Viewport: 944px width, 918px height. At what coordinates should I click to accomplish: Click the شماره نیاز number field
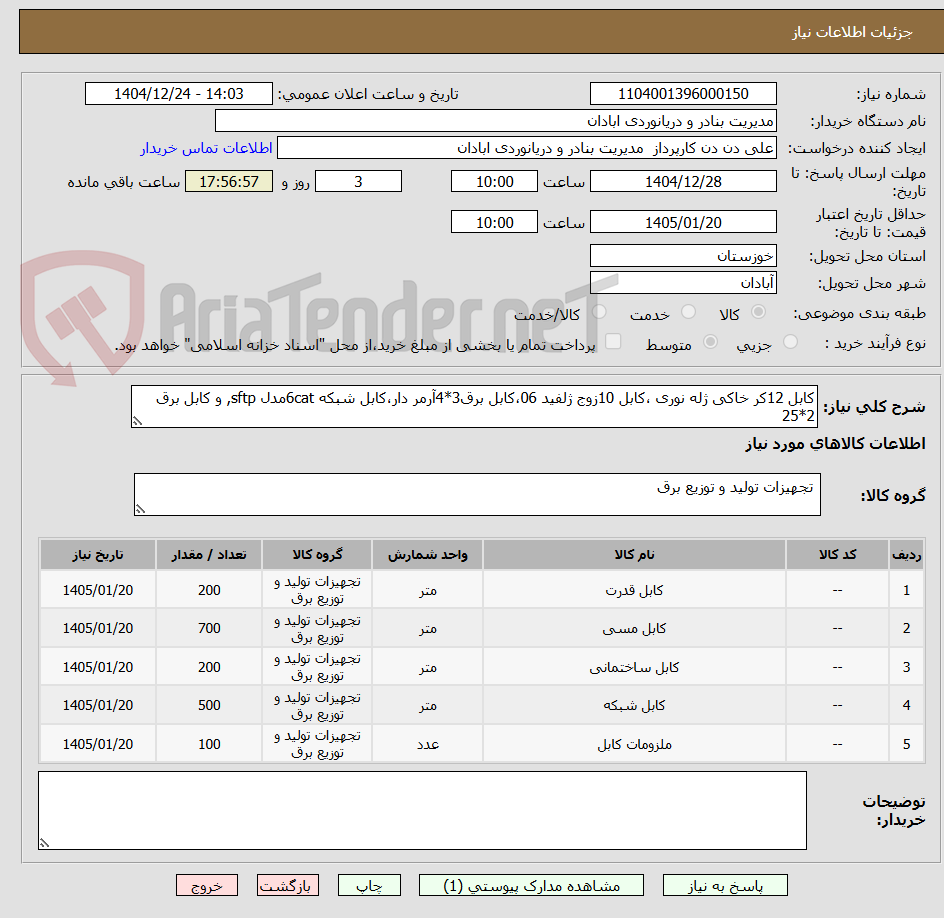tap(683, 94)
